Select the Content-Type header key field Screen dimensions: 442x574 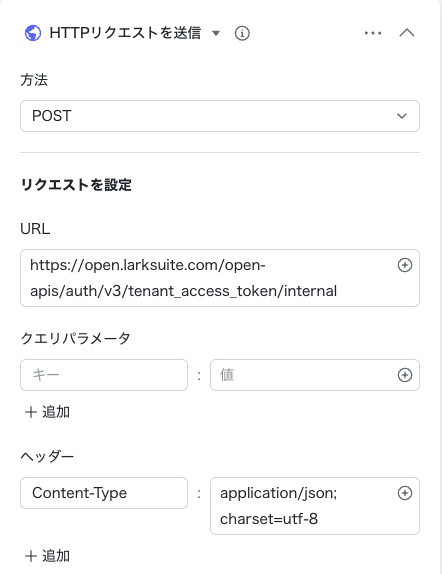click(104, 493)
